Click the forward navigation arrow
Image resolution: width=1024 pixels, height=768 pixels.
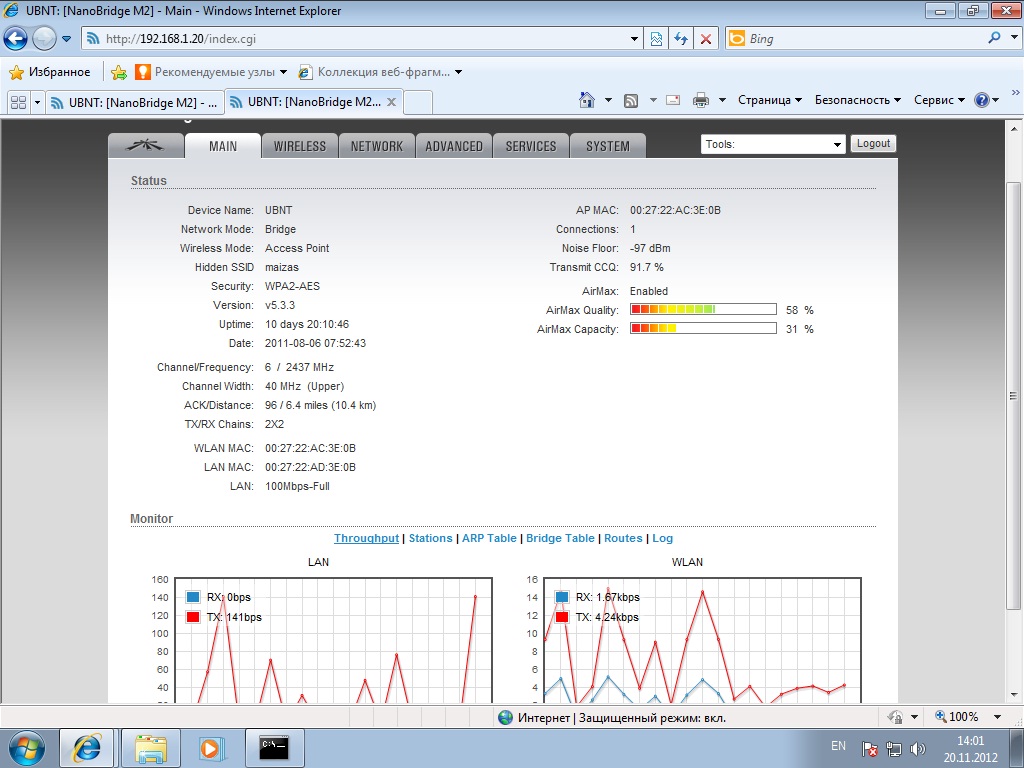[x=44, y=39]
